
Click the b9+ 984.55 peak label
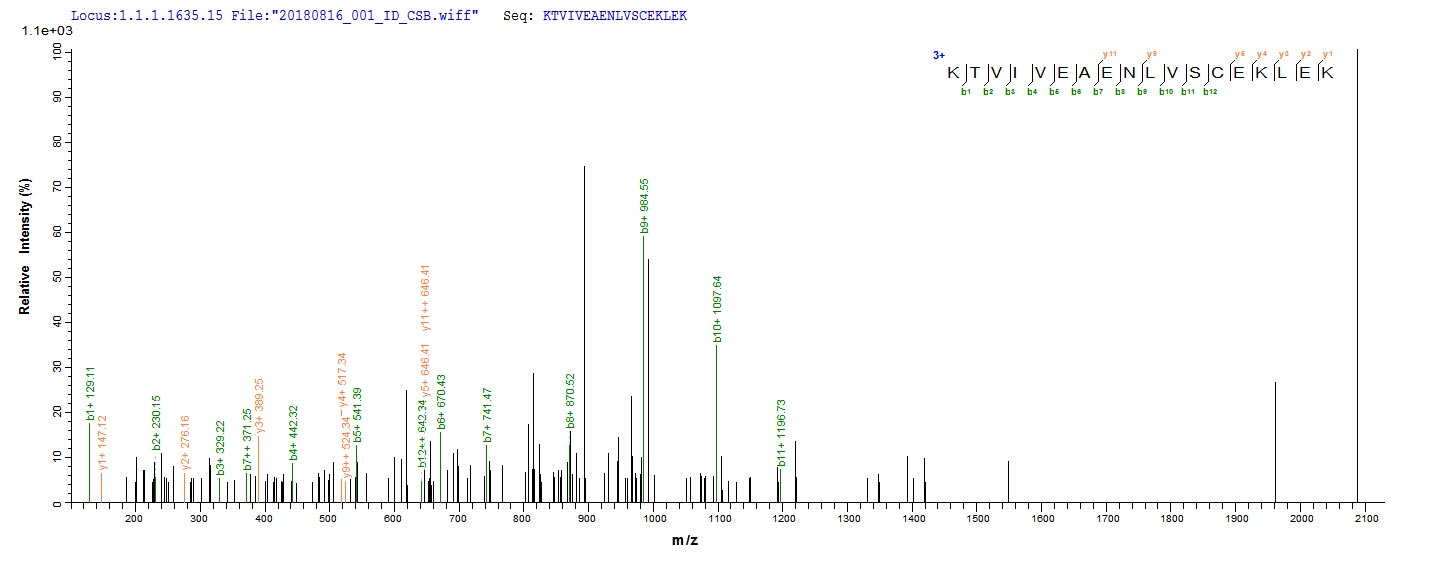tap(645, 207)
